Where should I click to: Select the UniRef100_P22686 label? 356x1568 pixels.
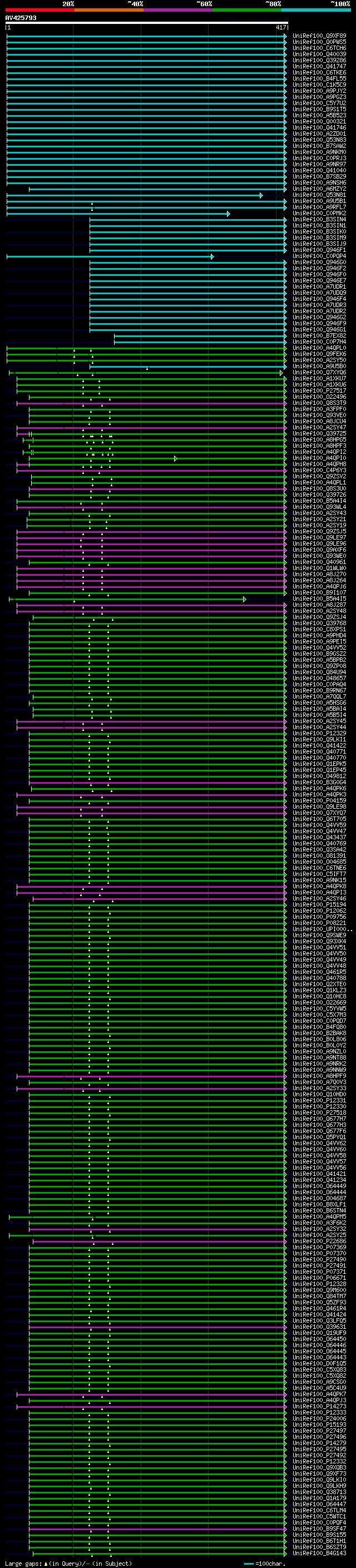point(319,1241)
